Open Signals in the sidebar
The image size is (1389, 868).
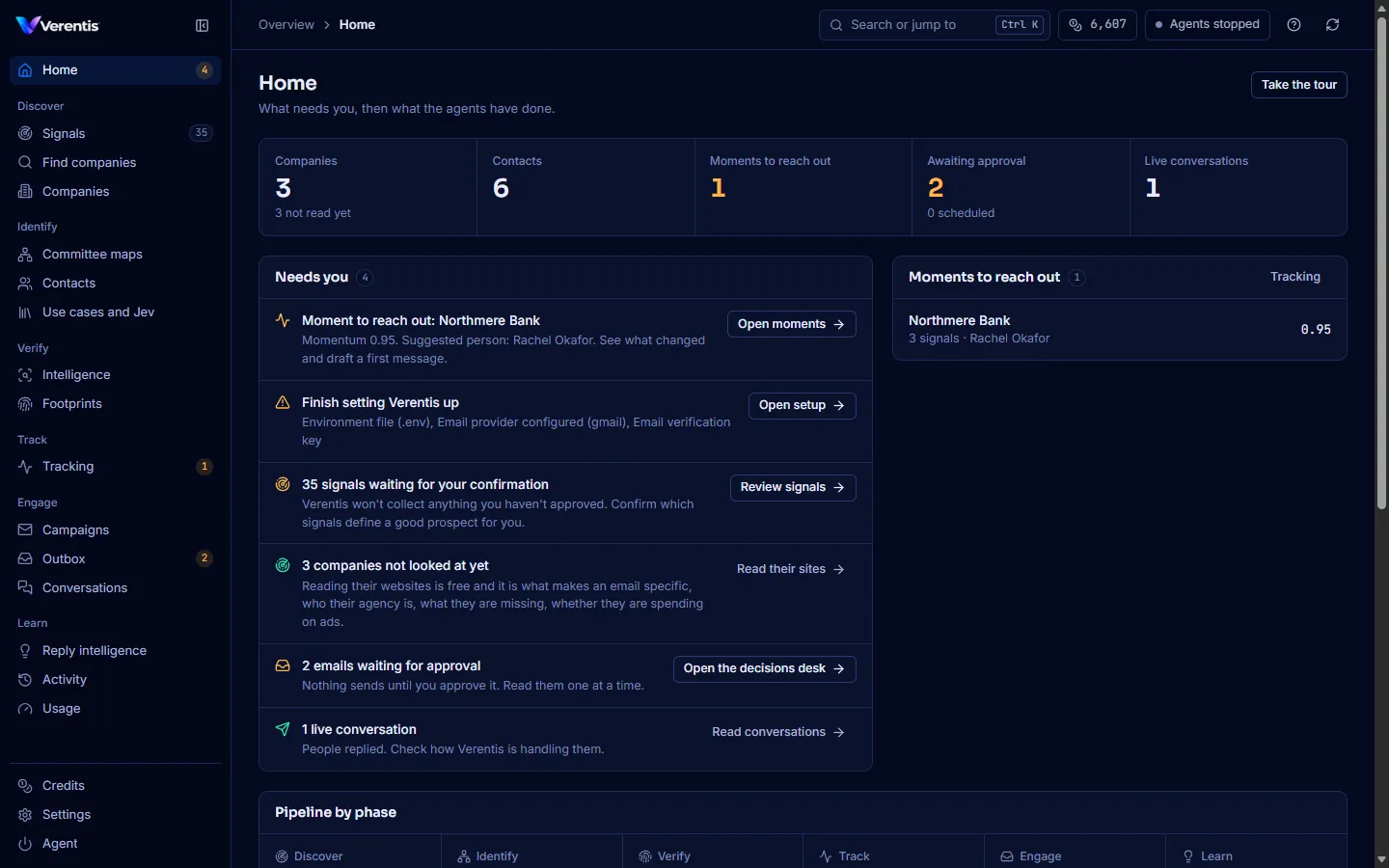[115, 133]
